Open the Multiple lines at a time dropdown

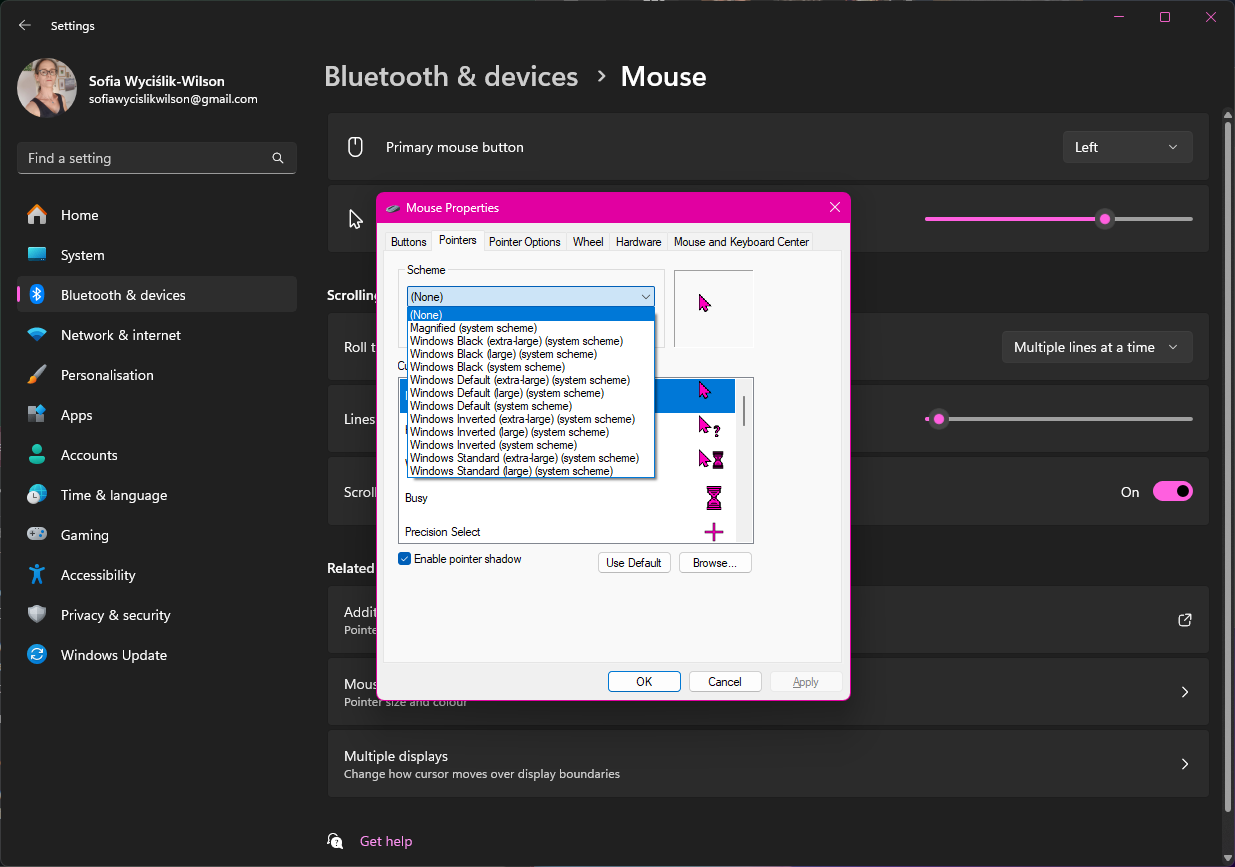[1097, 347]
